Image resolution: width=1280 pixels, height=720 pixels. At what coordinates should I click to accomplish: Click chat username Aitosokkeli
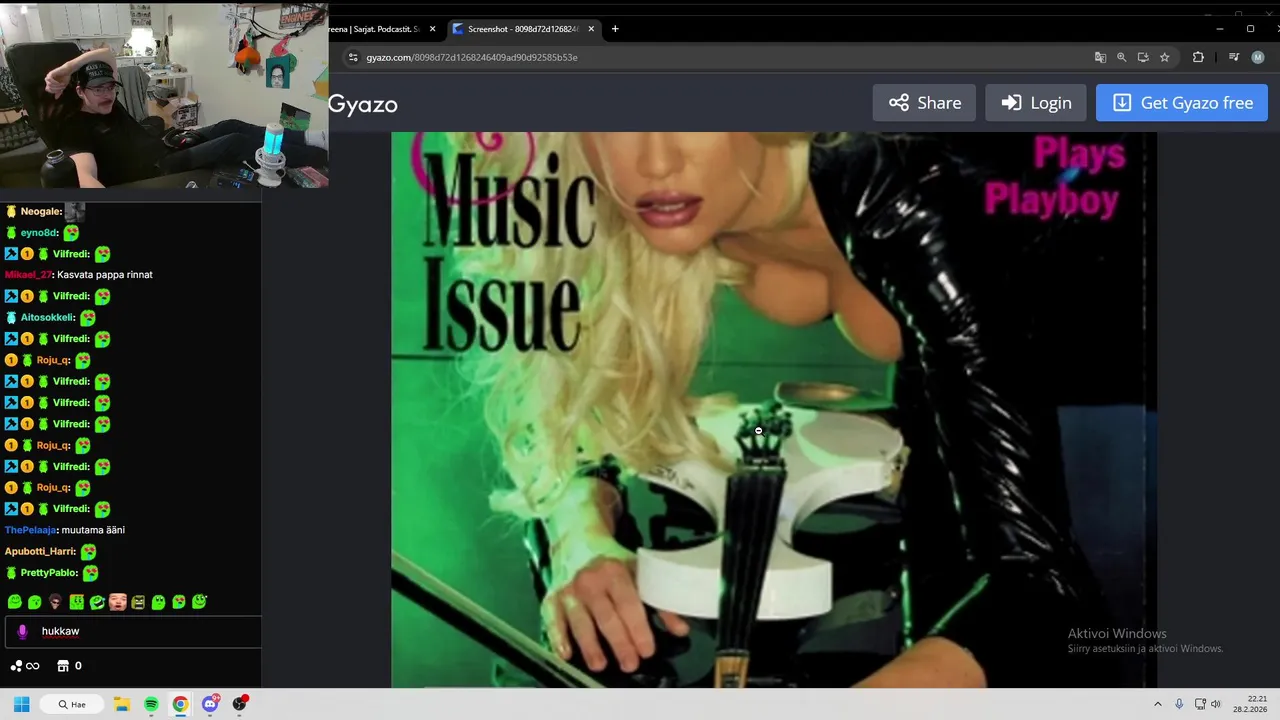tap(48, 318)
